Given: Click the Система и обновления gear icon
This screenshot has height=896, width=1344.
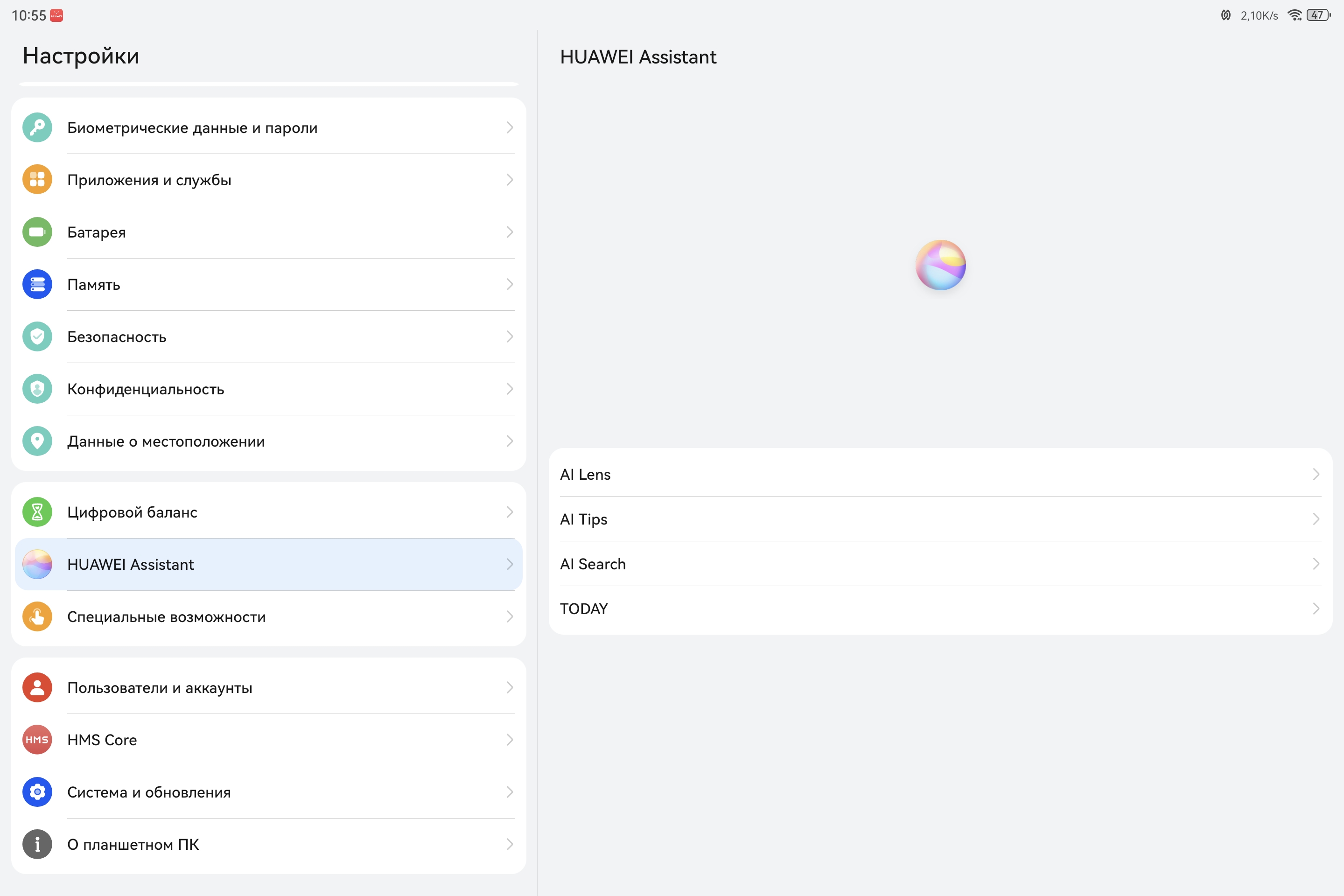Looking at the screenshot, I should click(37, 792).
